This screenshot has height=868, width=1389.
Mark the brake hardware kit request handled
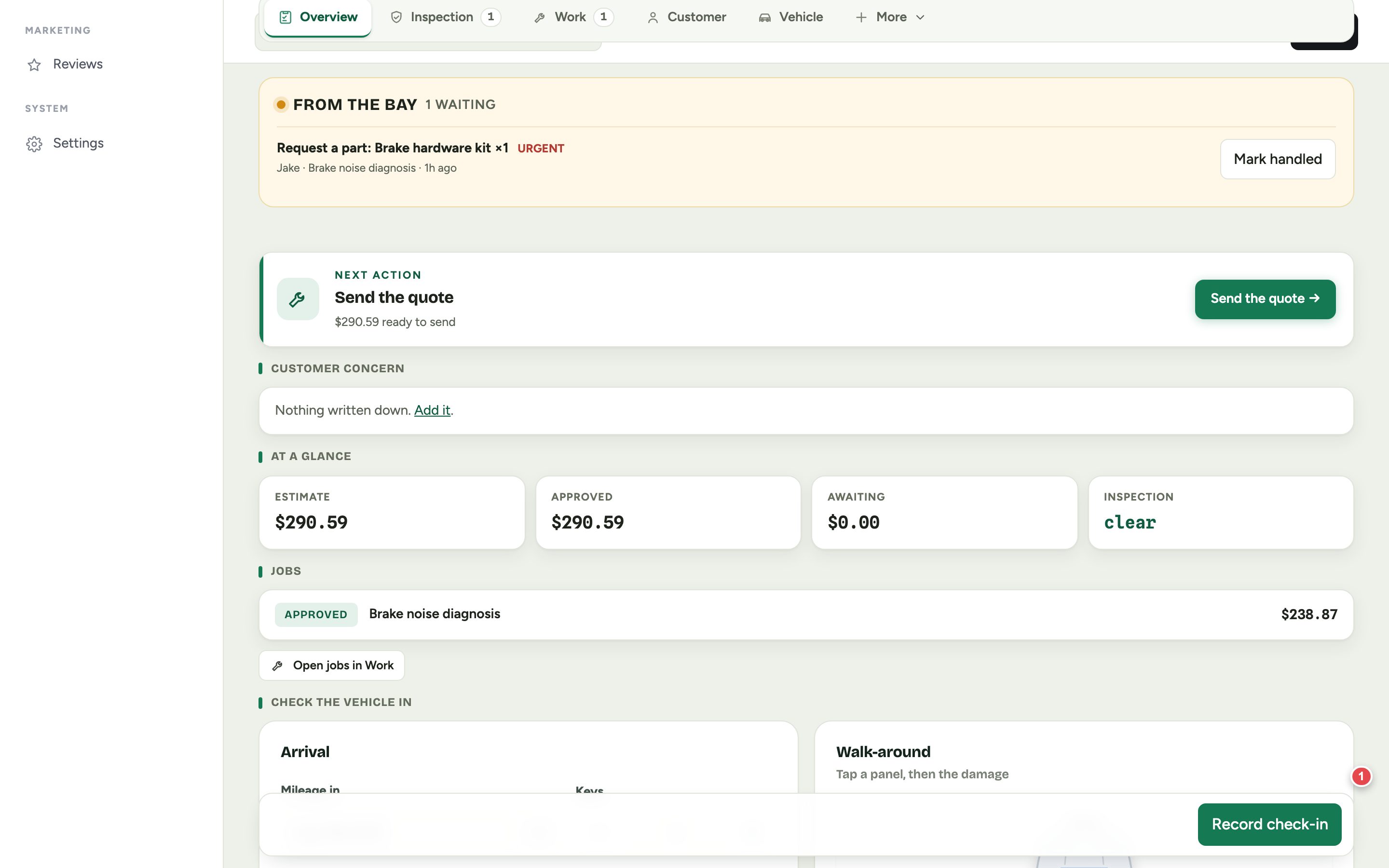click(1278, 159)
